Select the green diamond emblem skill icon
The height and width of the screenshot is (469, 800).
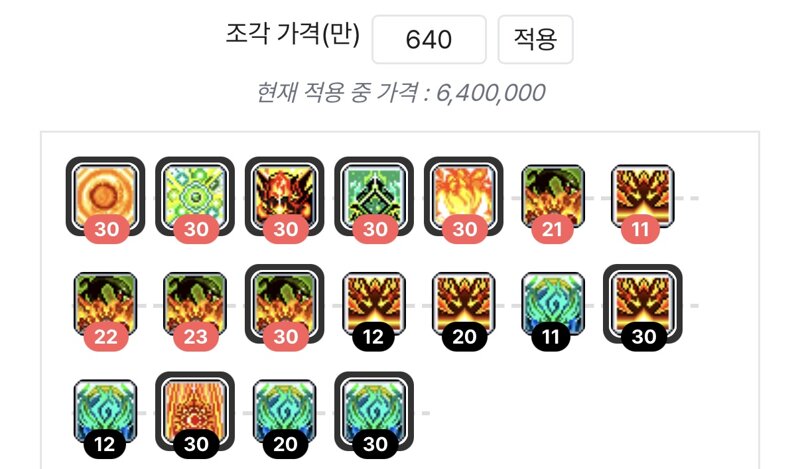pos(374,196)
